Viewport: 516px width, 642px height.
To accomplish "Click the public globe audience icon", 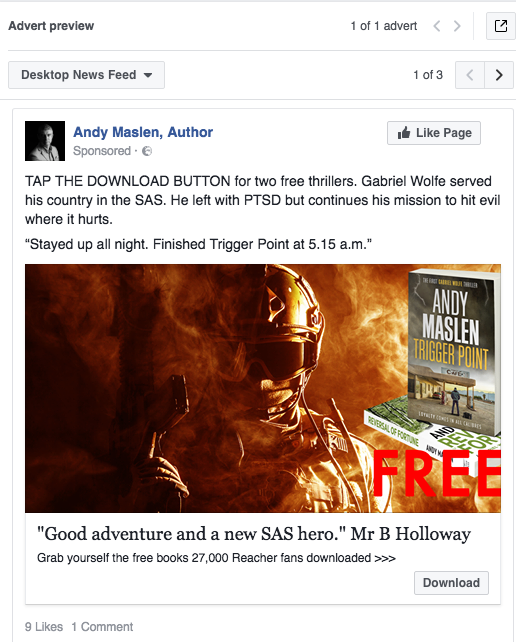I will click(147, 151).
